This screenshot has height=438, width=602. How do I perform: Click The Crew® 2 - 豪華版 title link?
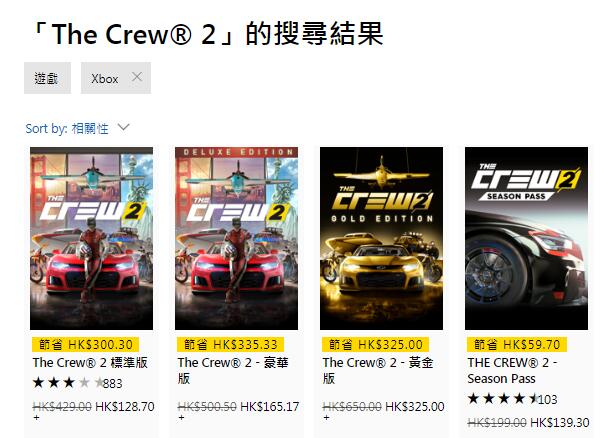233,370
